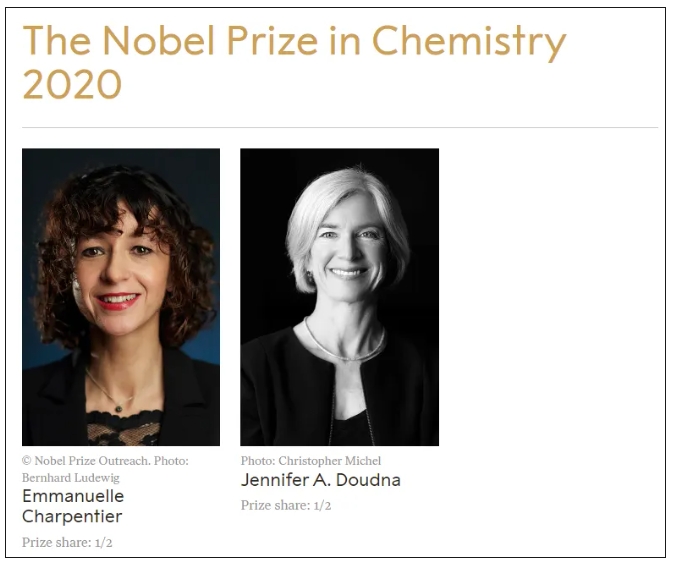Click "Prize share: 1/2" under Charpentier
This screenshot has width=675, height=565.
67,543
